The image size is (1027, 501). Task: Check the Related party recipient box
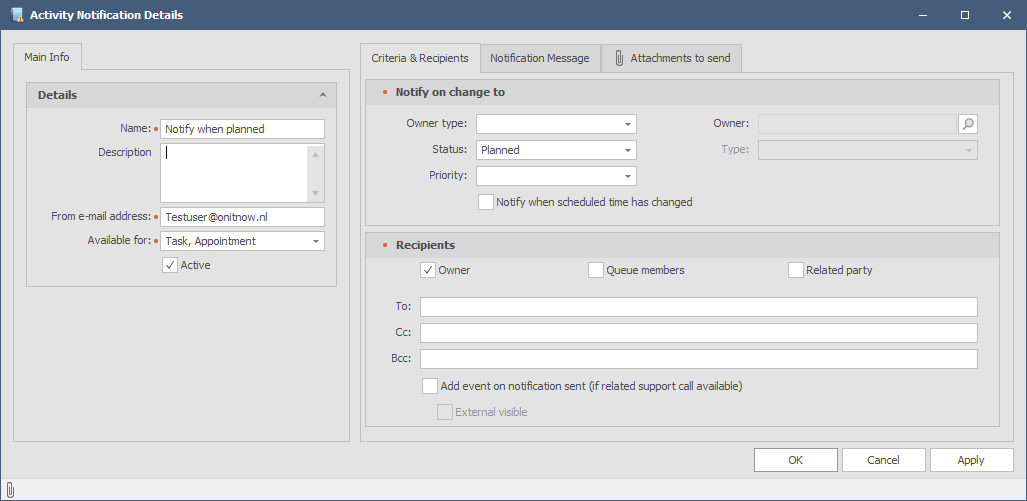pos(796,270)
